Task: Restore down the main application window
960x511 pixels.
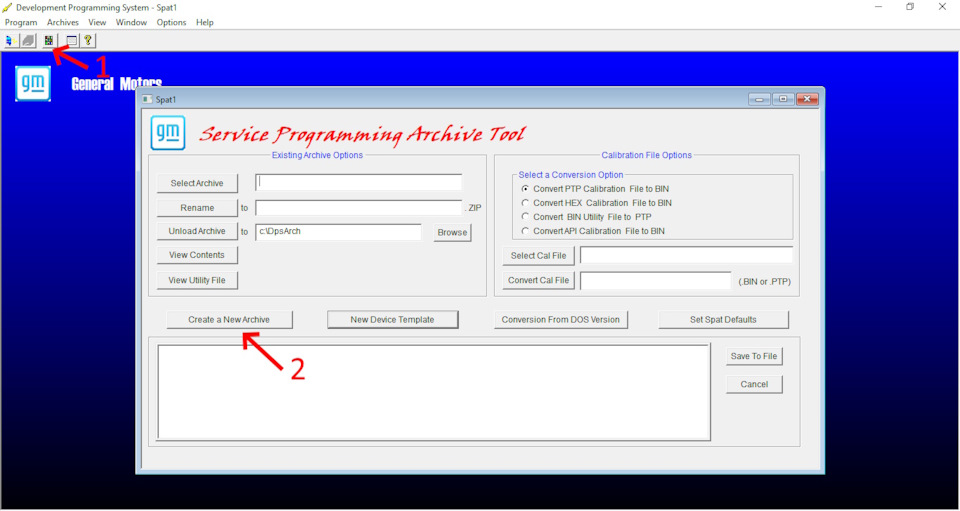Action: (910, 7)
